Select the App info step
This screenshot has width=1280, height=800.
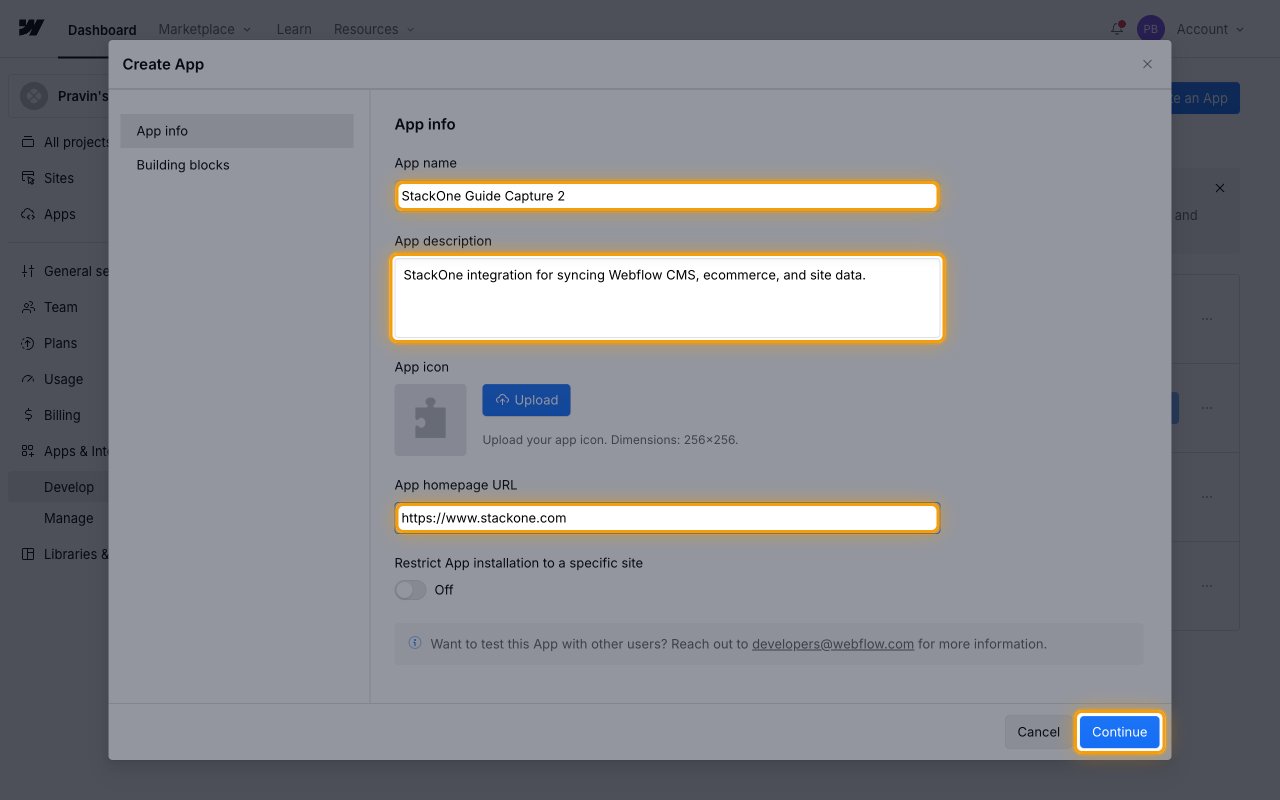pos(237,131)
